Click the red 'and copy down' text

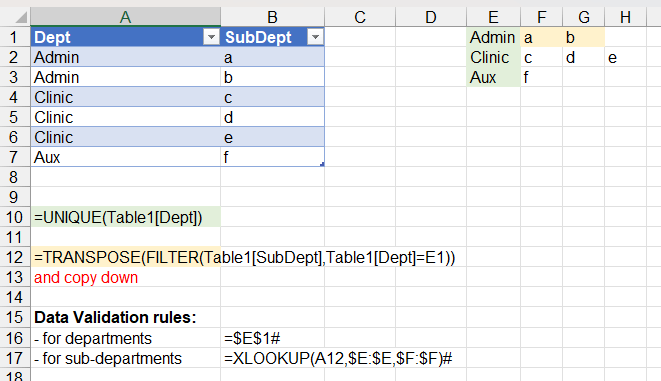[86, 277]
